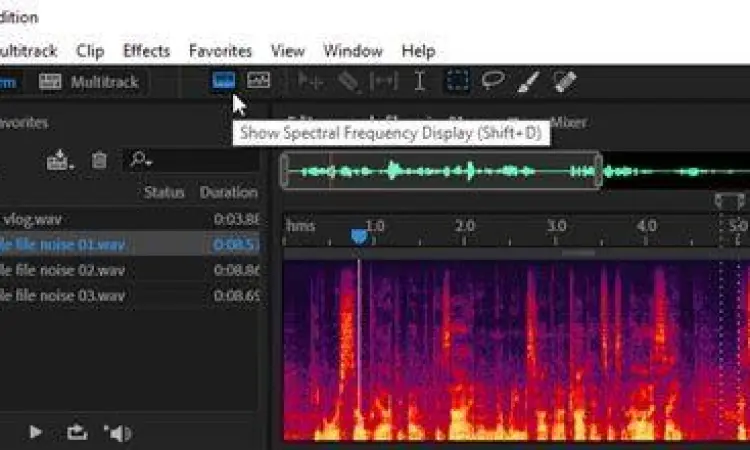
Task: Select the Move tool
Action: pyautogui.click(x=310, y=81)
